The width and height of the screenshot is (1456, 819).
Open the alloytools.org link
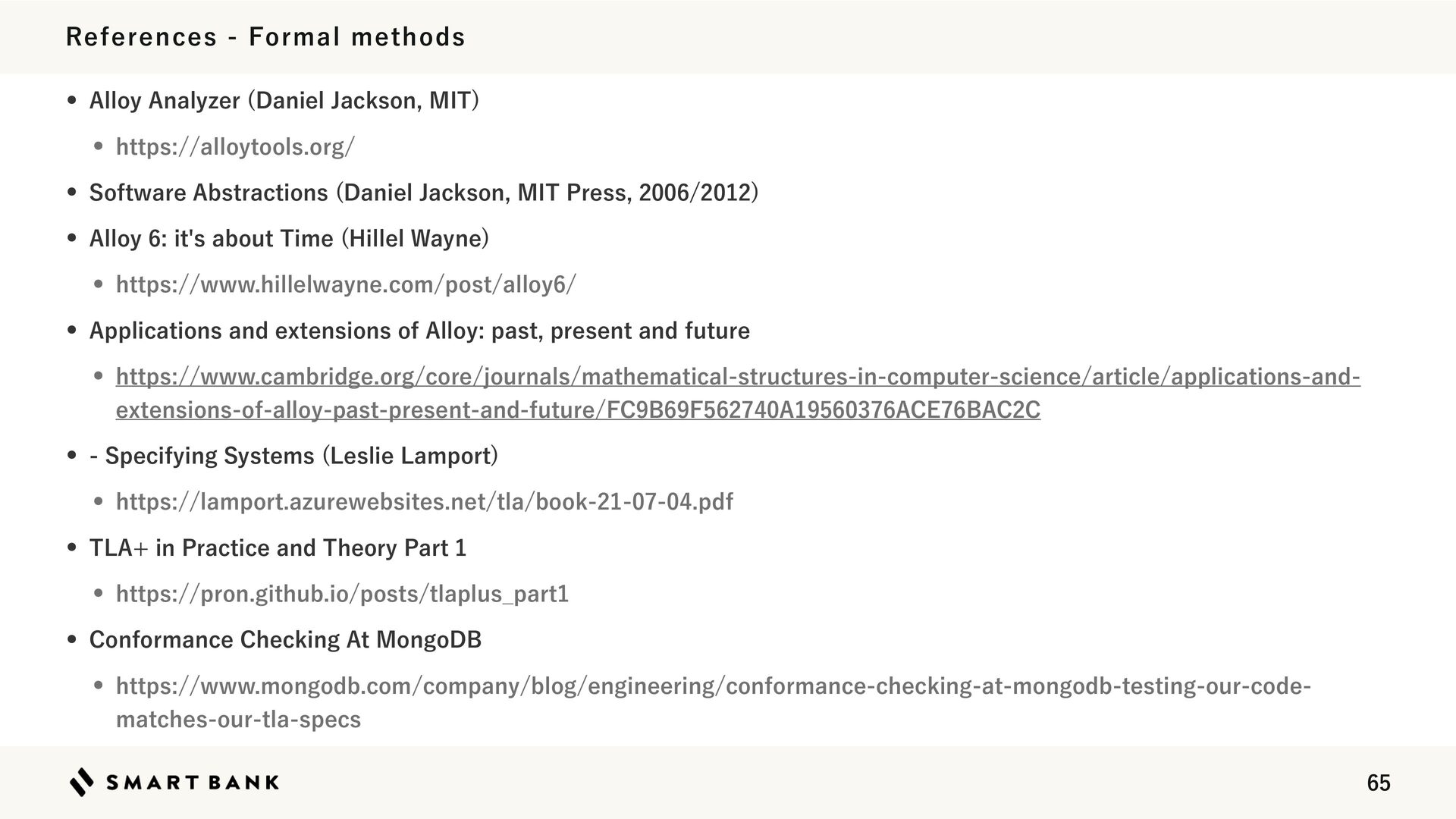click(x=235, y=146)
